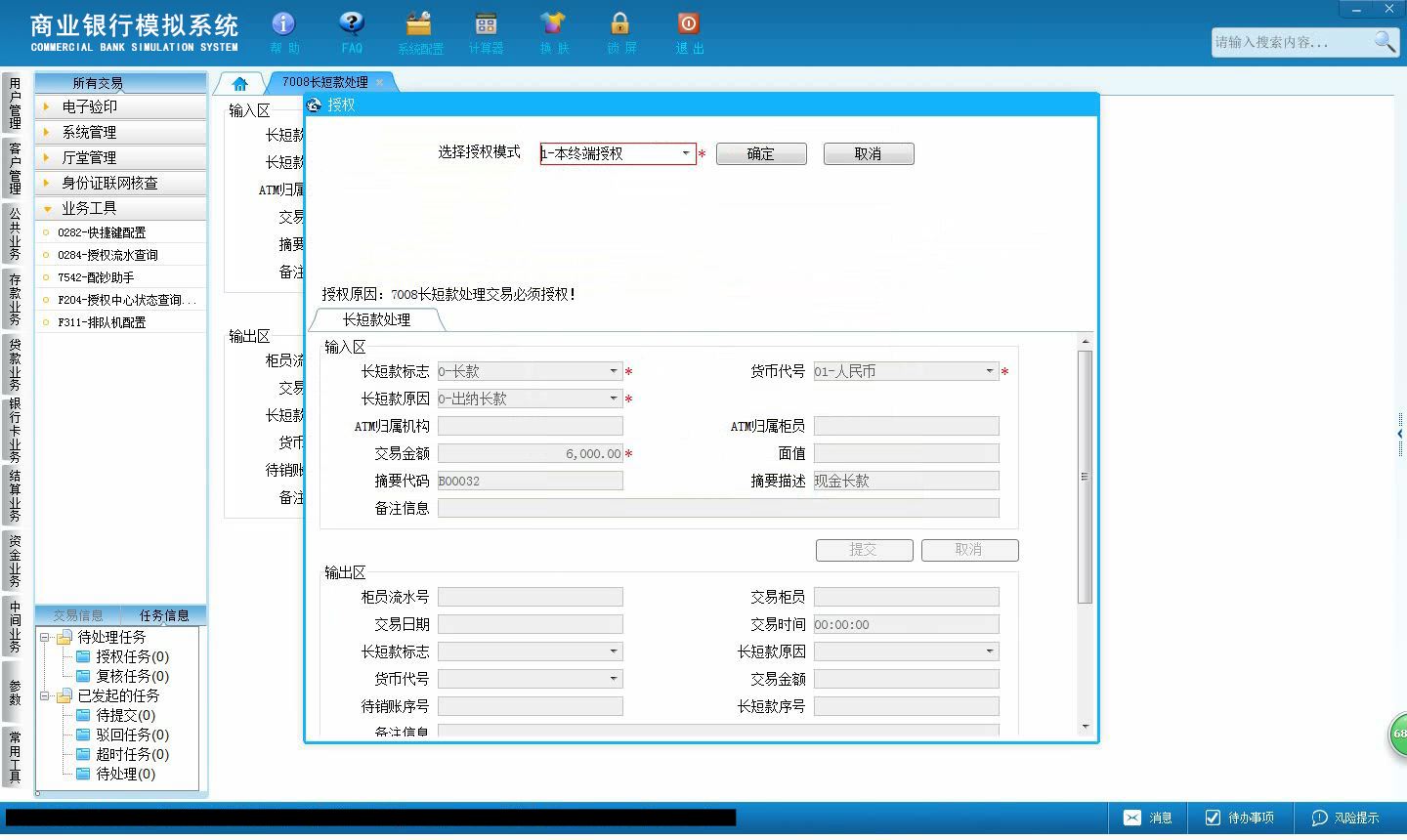Open 待处理(0) task item
1407x840 pixels.
coord(125,774)
